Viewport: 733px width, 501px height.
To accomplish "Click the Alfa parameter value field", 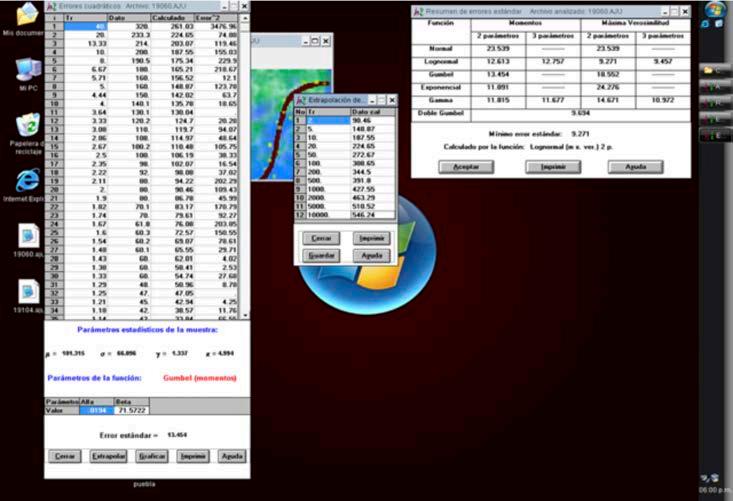I will (x=97, y=410).
